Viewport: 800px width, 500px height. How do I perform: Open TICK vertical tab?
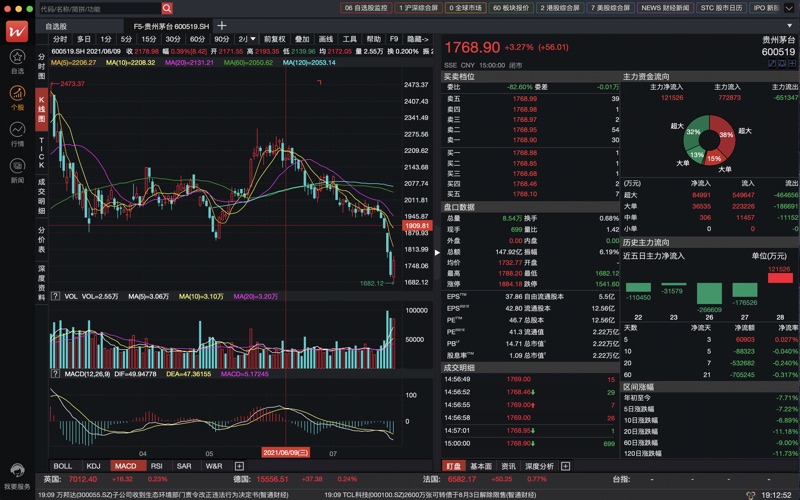click(41, 153)
